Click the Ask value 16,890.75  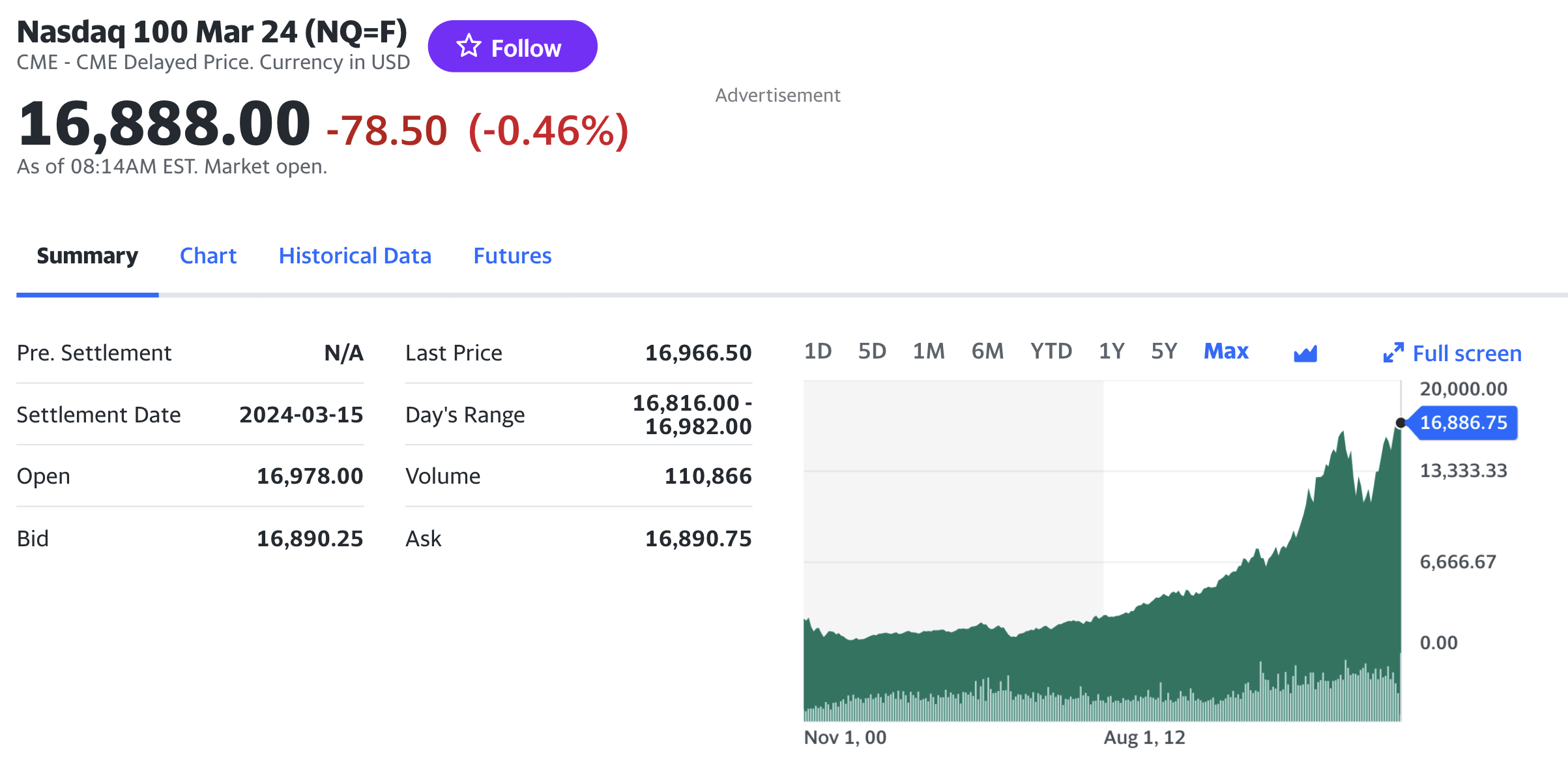coord(698,538)
